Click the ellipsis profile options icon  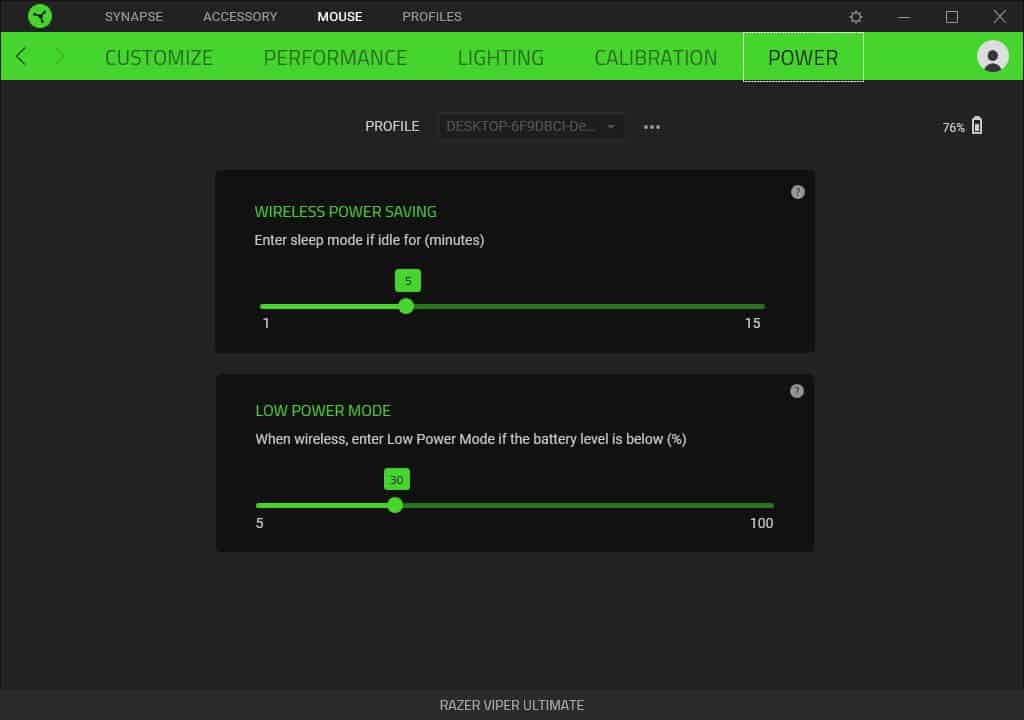(x=652, y=126)
